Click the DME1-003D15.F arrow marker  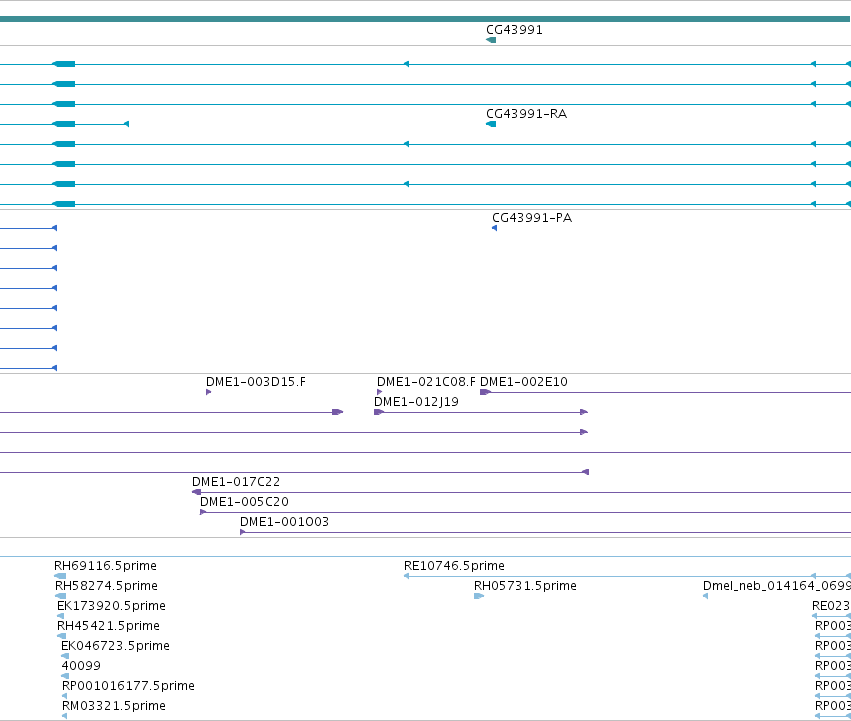[x=208, y=392]
